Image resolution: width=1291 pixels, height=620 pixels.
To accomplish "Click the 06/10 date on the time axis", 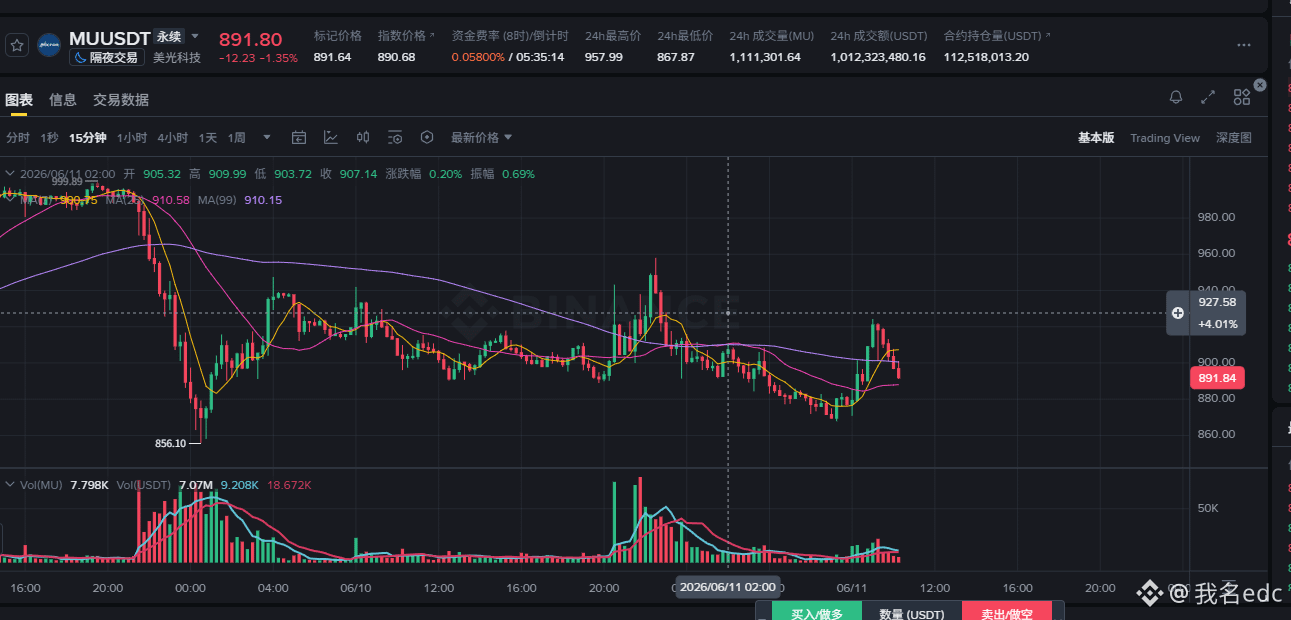I will click(356, 588).
